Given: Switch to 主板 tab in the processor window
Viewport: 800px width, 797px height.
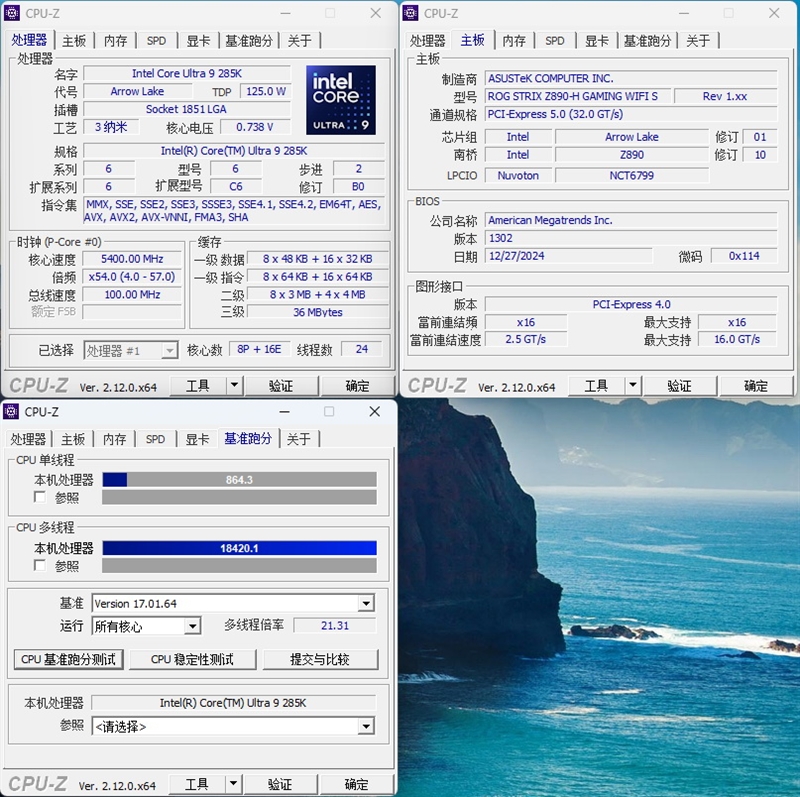Looking at the screenshot, I should pos(74,41).
